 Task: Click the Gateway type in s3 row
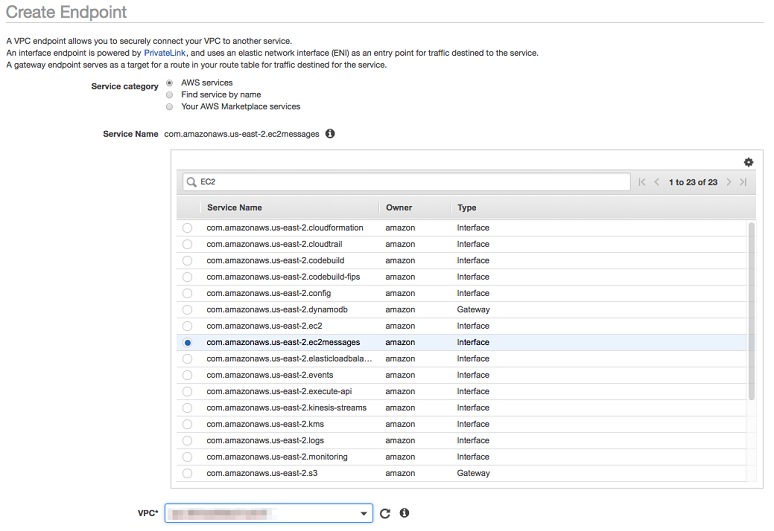pyautogui.click(x=473, y=473)
